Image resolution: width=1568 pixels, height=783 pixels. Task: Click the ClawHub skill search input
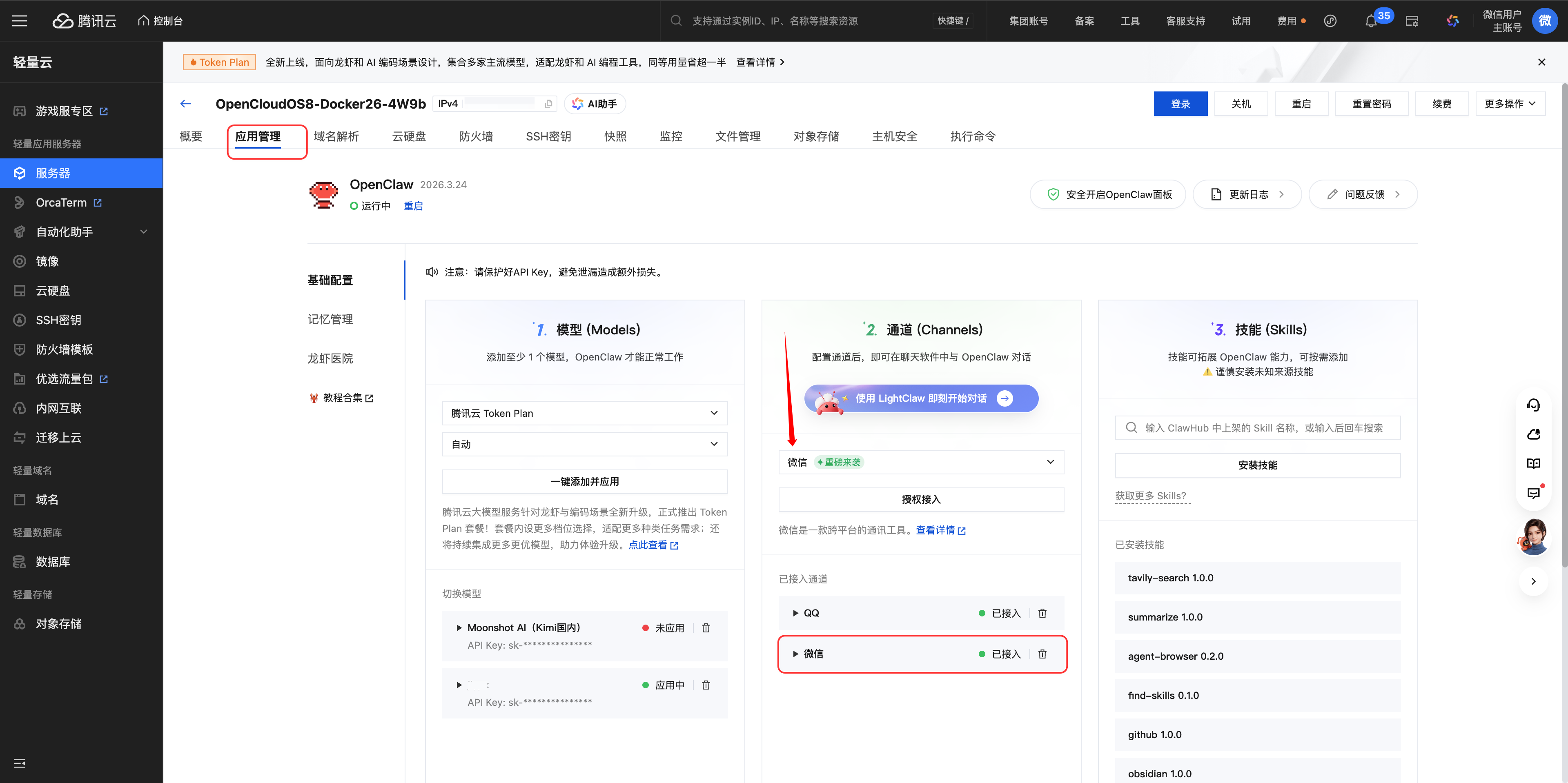1258,428
